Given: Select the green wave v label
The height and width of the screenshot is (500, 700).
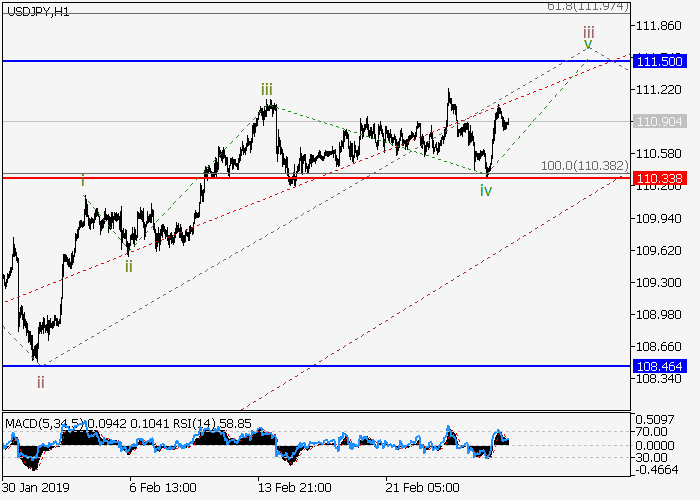Looking at the screenshot, I should pos(588,45).
